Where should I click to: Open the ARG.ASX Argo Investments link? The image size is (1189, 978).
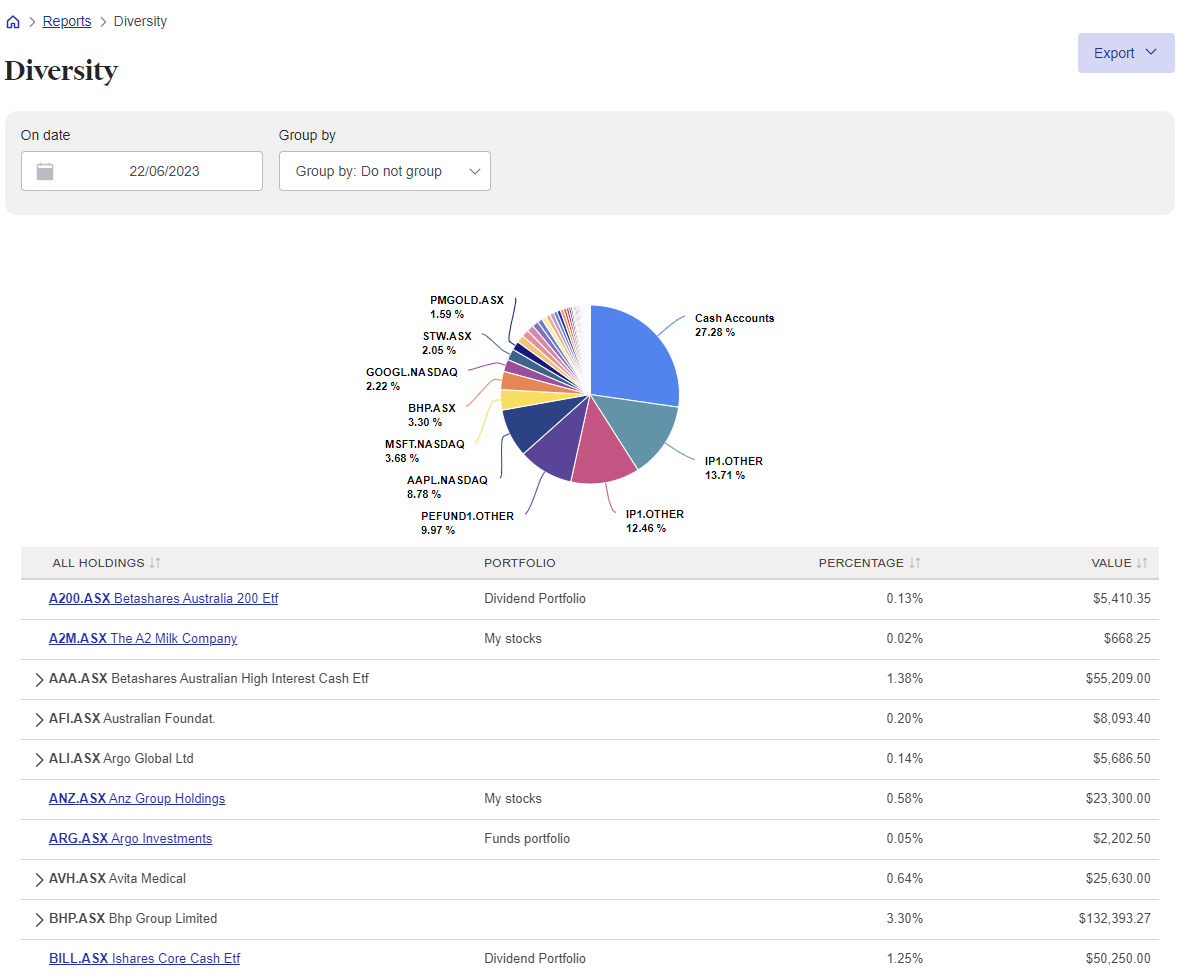tap(130, 838)
